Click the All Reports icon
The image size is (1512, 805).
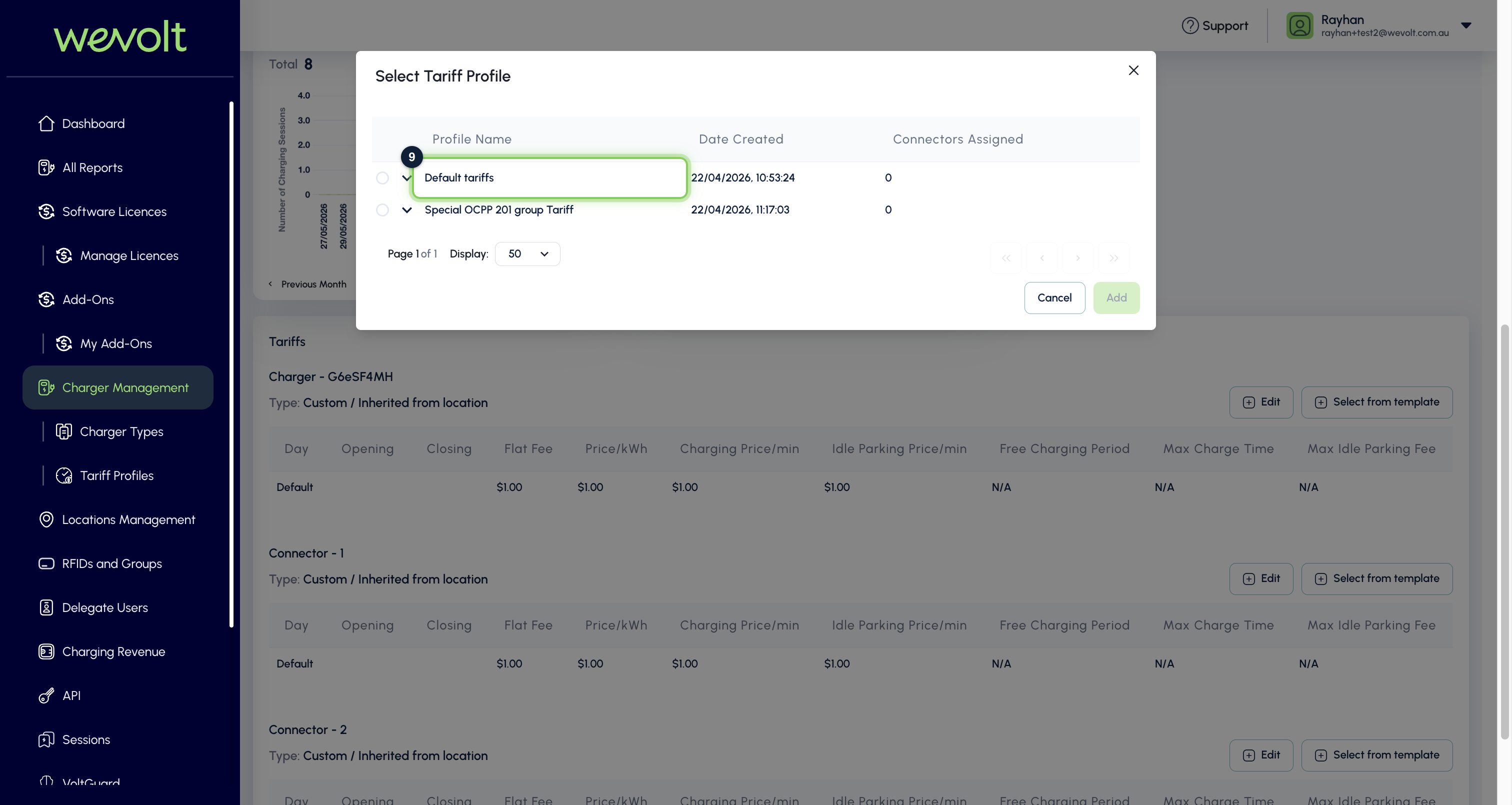tap(46, 167)
